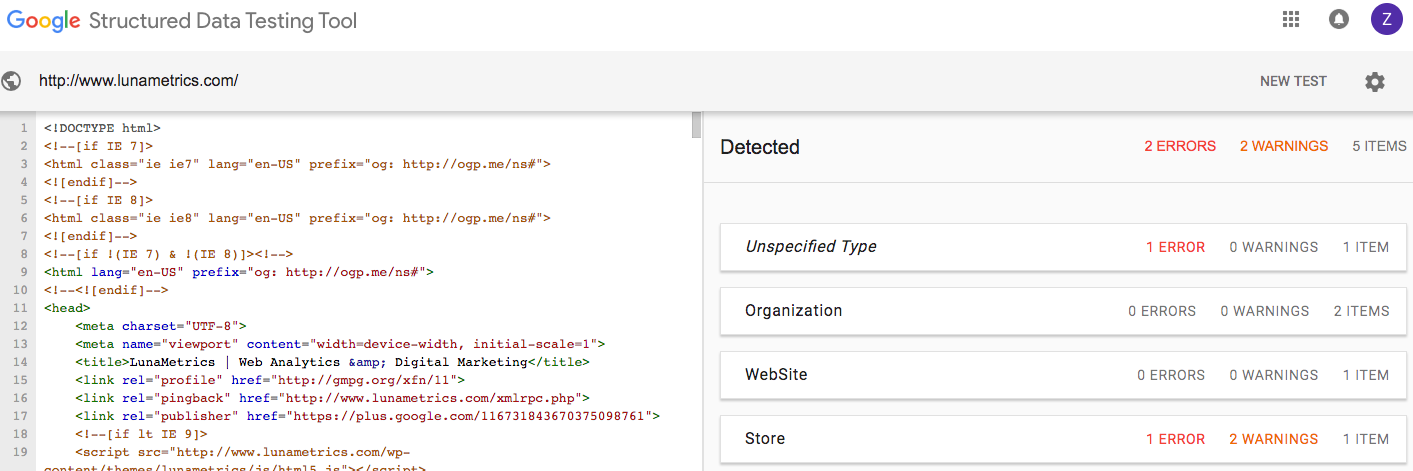The height and width of the screenshot is (471, 1413).
Task: Click the meta charset UTF-8 line
Action: (x=161, y=325)
